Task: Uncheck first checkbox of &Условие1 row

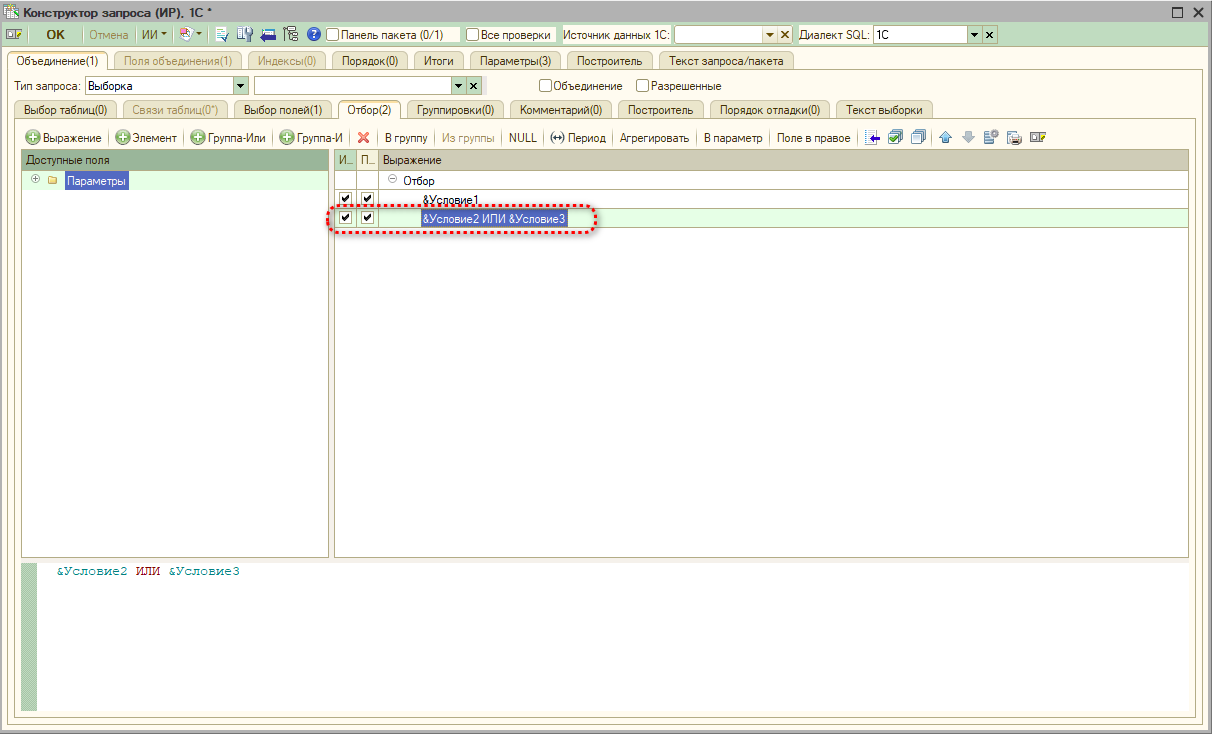Action: [x=345, y=199]
